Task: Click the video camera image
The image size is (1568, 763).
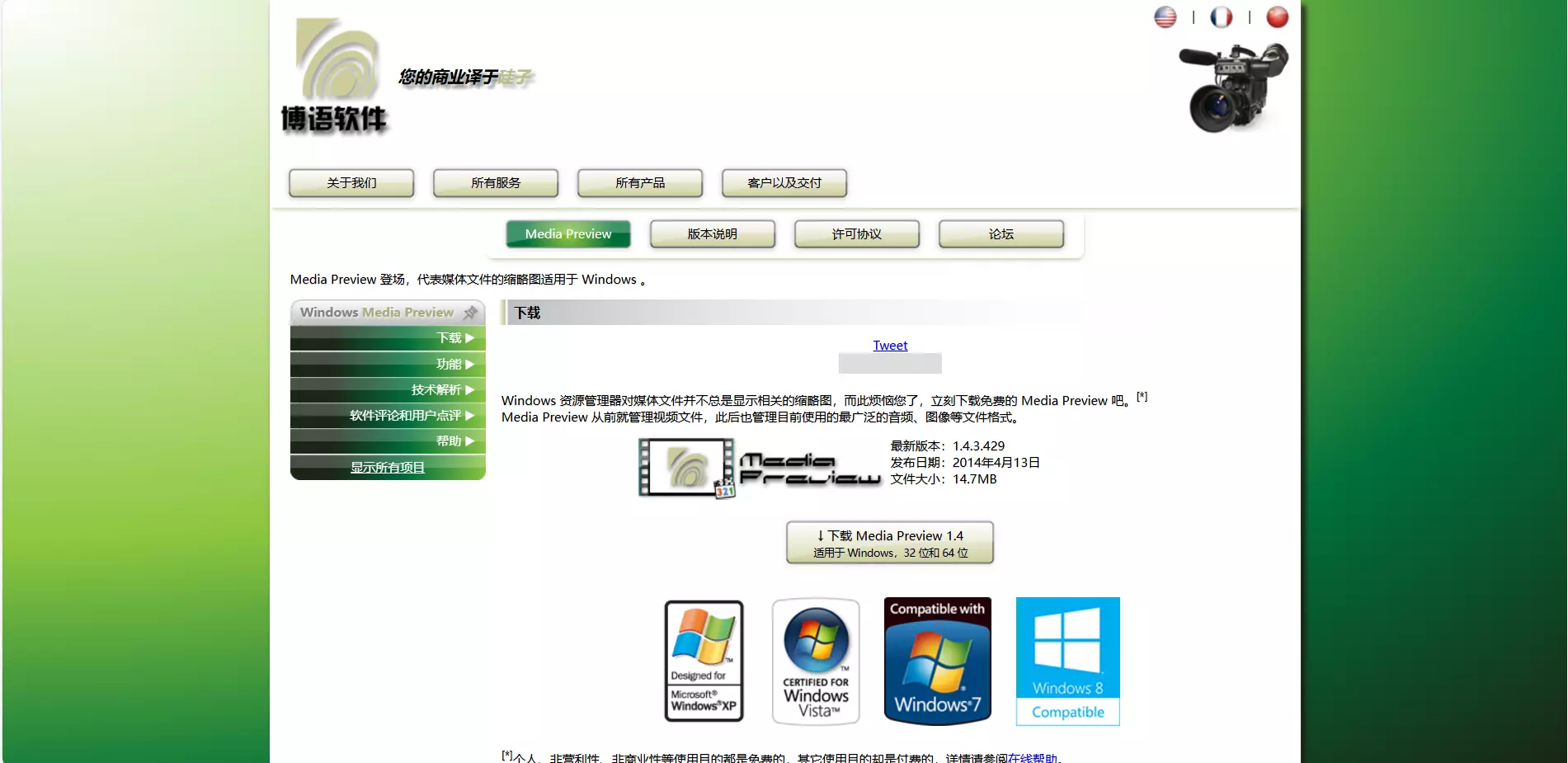Action: (x=1233, y=88)
